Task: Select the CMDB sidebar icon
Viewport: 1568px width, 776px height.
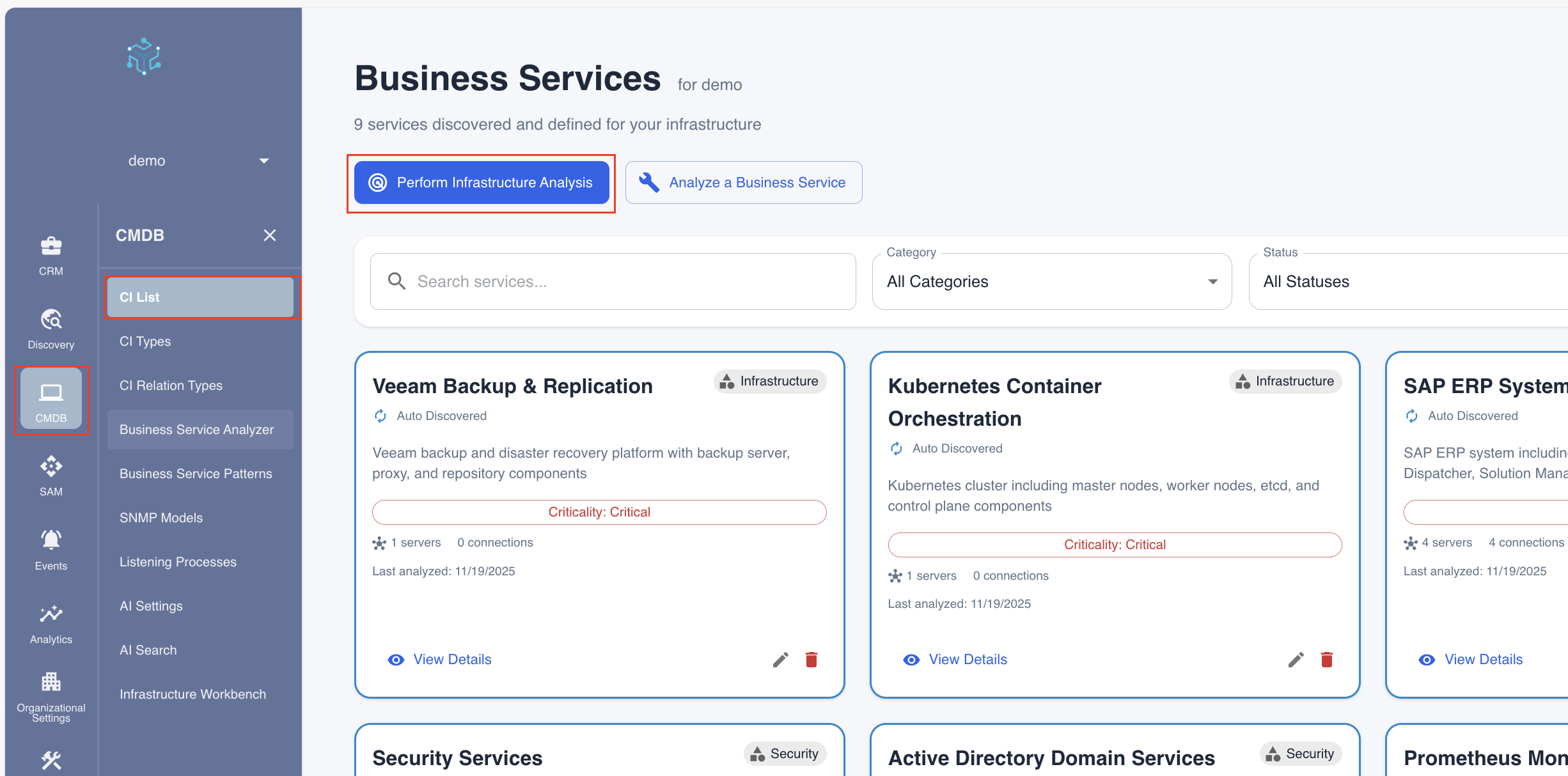Action: point(51,399)
